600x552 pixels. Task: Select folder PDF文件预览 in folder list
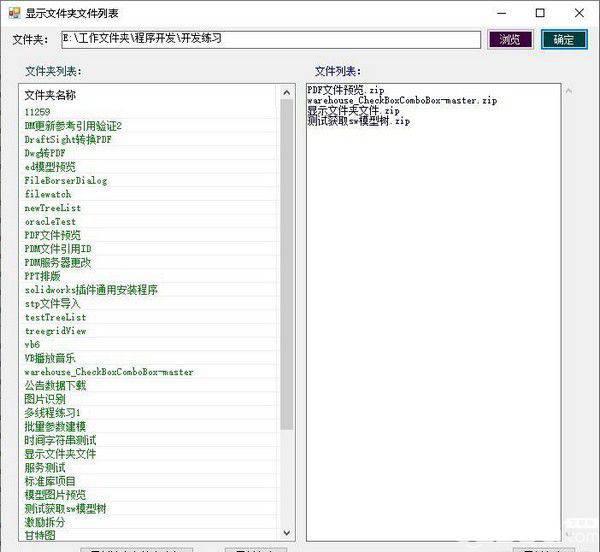[x=53, y=235]
